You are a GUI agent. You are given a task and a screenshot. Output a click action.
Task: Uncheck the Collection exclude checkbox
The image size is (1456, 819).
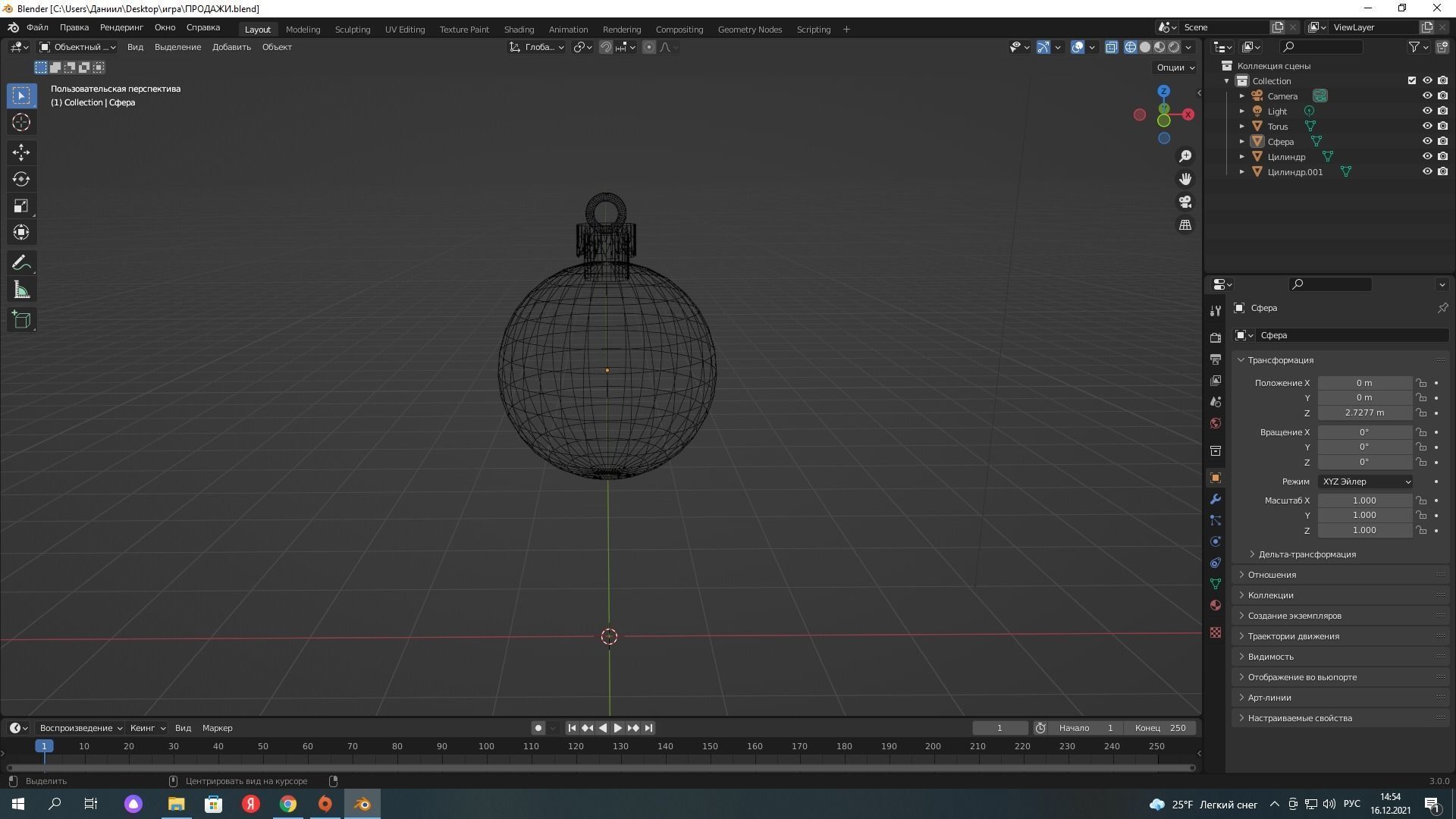click(x=1411, y=80)
